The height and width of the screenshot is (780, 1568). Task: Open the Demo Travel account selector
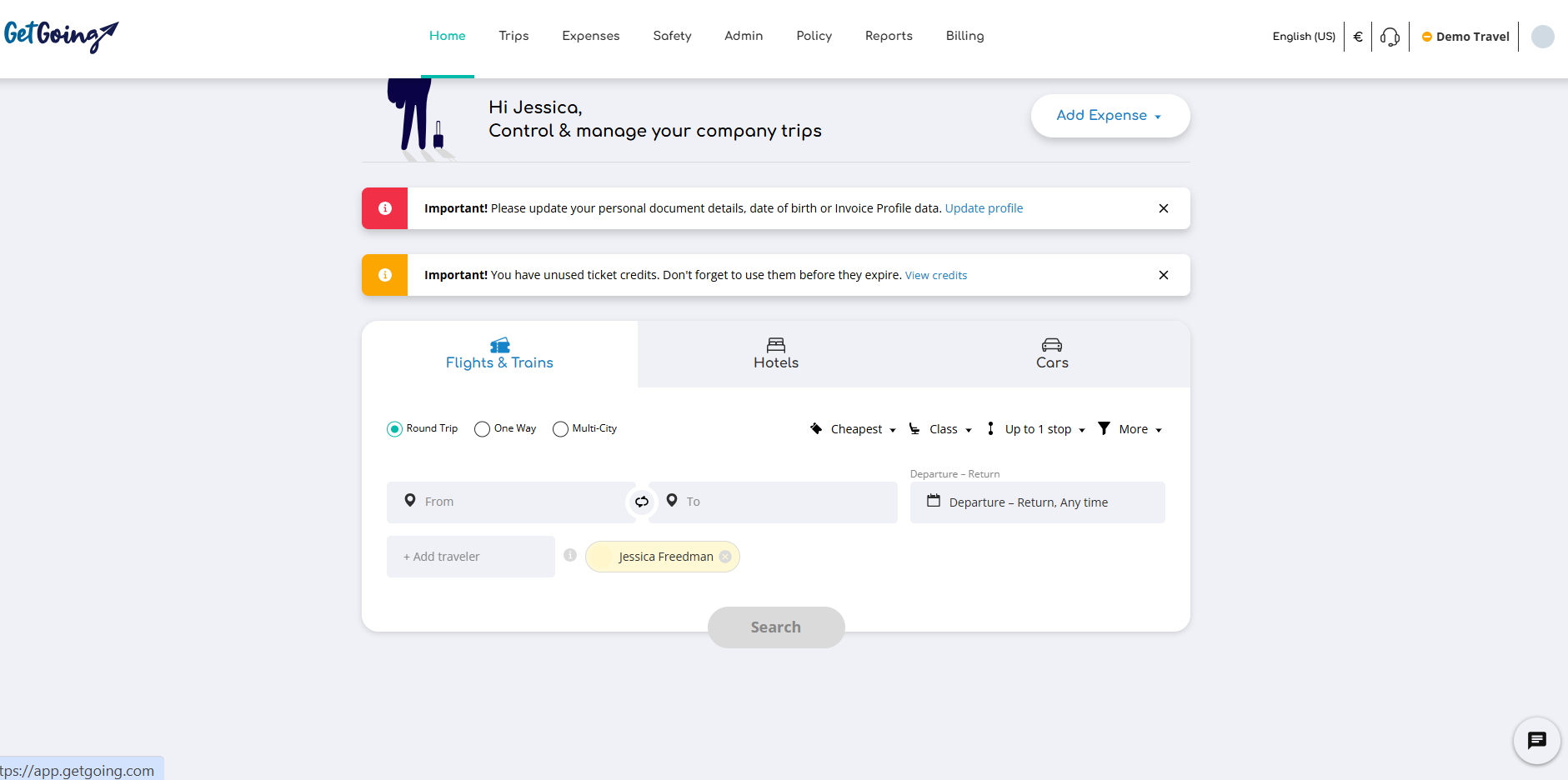[x=1465, y=37]
